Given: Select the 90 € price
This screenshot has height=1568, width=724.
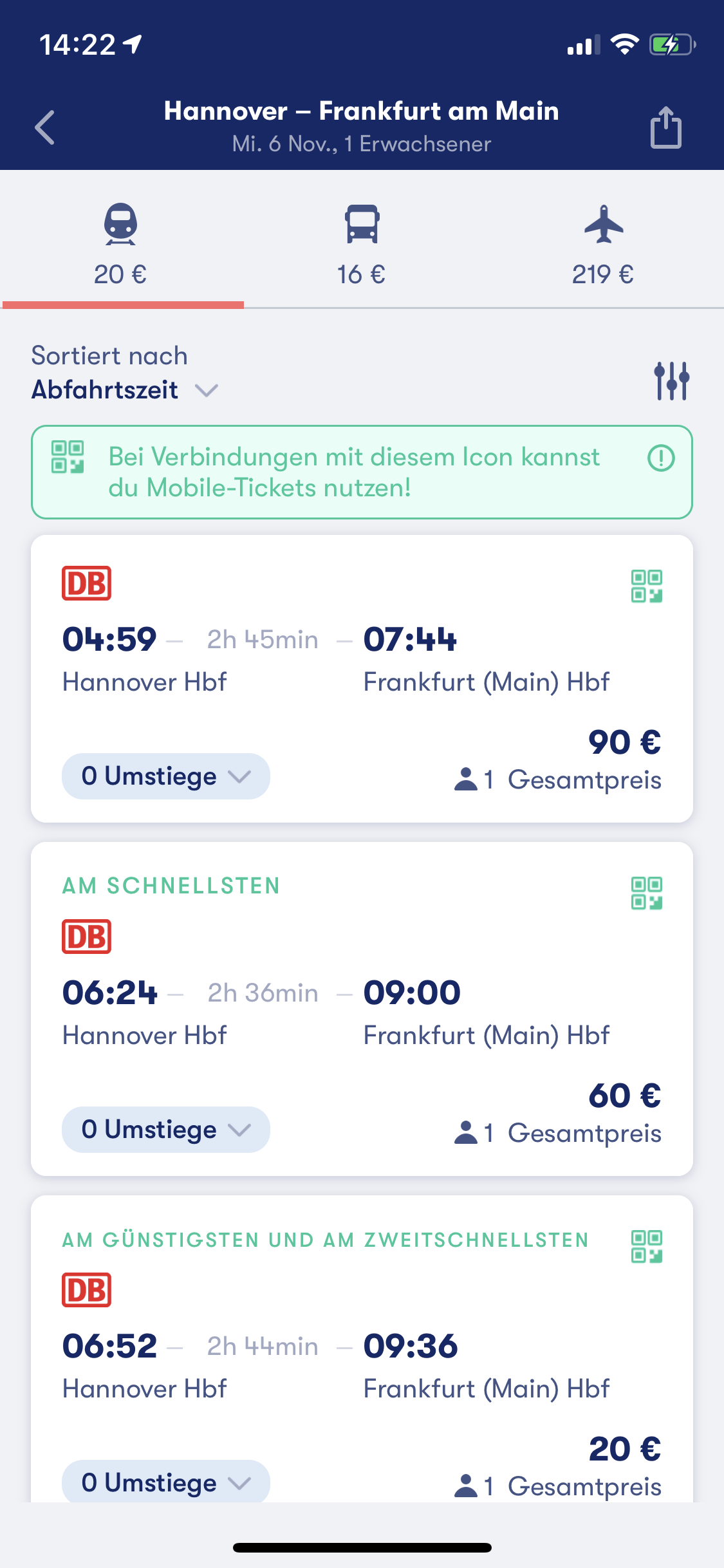Looking at the screenshot, I should pyautogui.click(x=624, y=742).
